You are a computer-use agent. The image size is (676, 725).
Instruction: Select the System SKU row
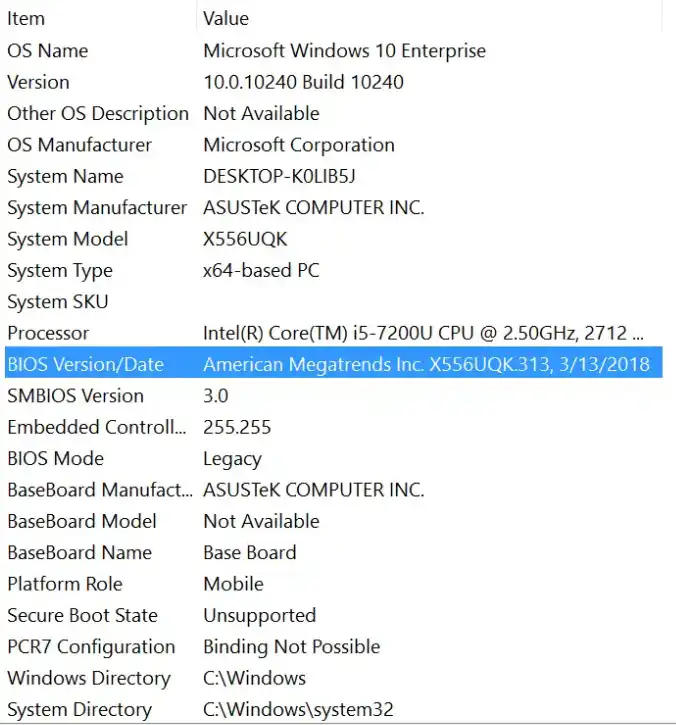pyautogui.click(x=58, y=302)
